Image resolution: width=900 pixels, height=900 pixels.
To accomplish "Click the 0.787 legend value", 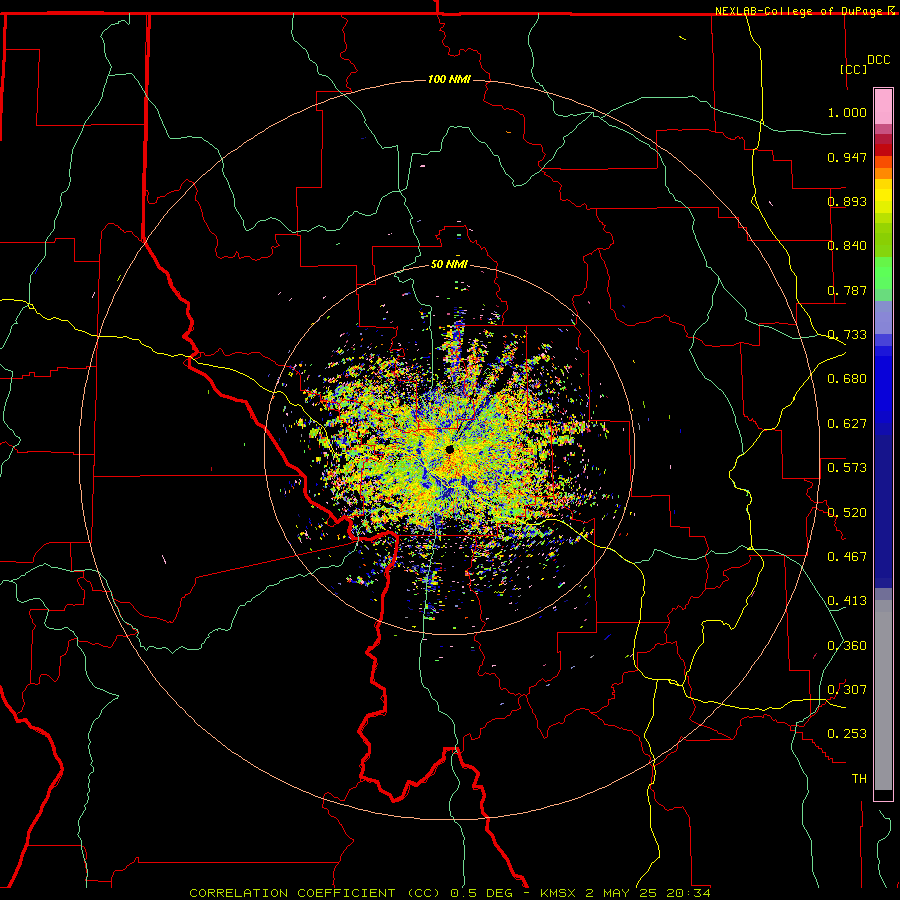I will pos(847,290).
